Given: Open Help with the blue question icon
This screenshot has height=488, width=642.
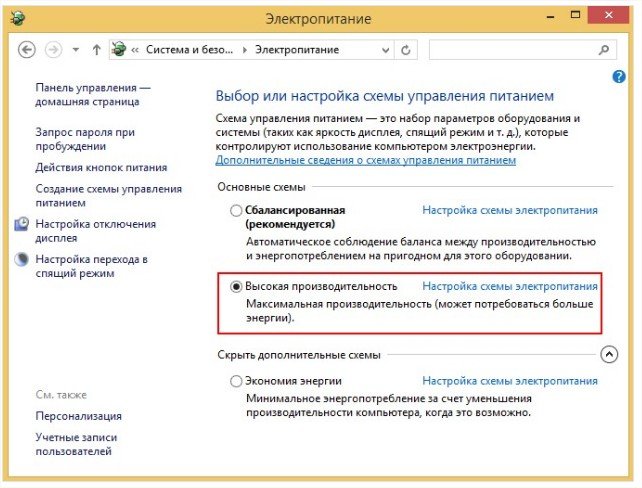Looking at the screenshot, I should pyautogui.click(x=618, y=76).
